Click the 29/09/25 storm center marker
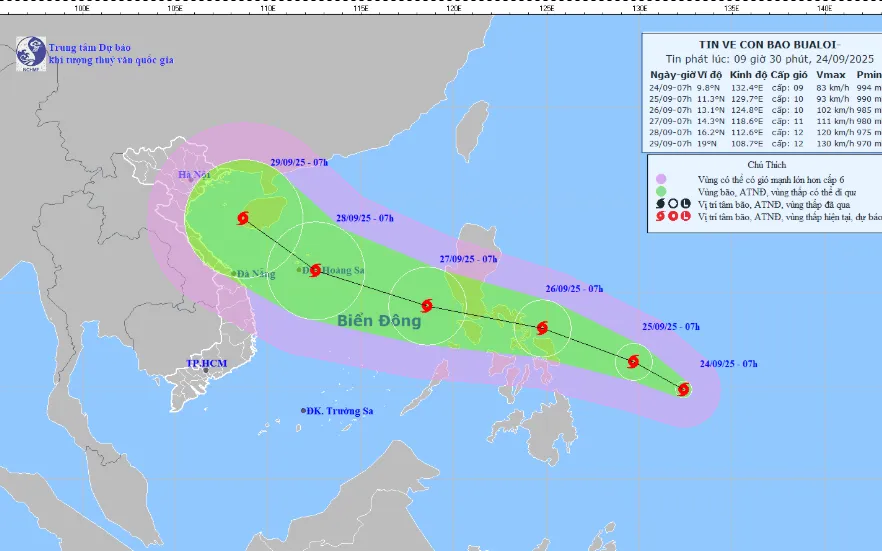 pyautogui.click(x=243, y=218)
